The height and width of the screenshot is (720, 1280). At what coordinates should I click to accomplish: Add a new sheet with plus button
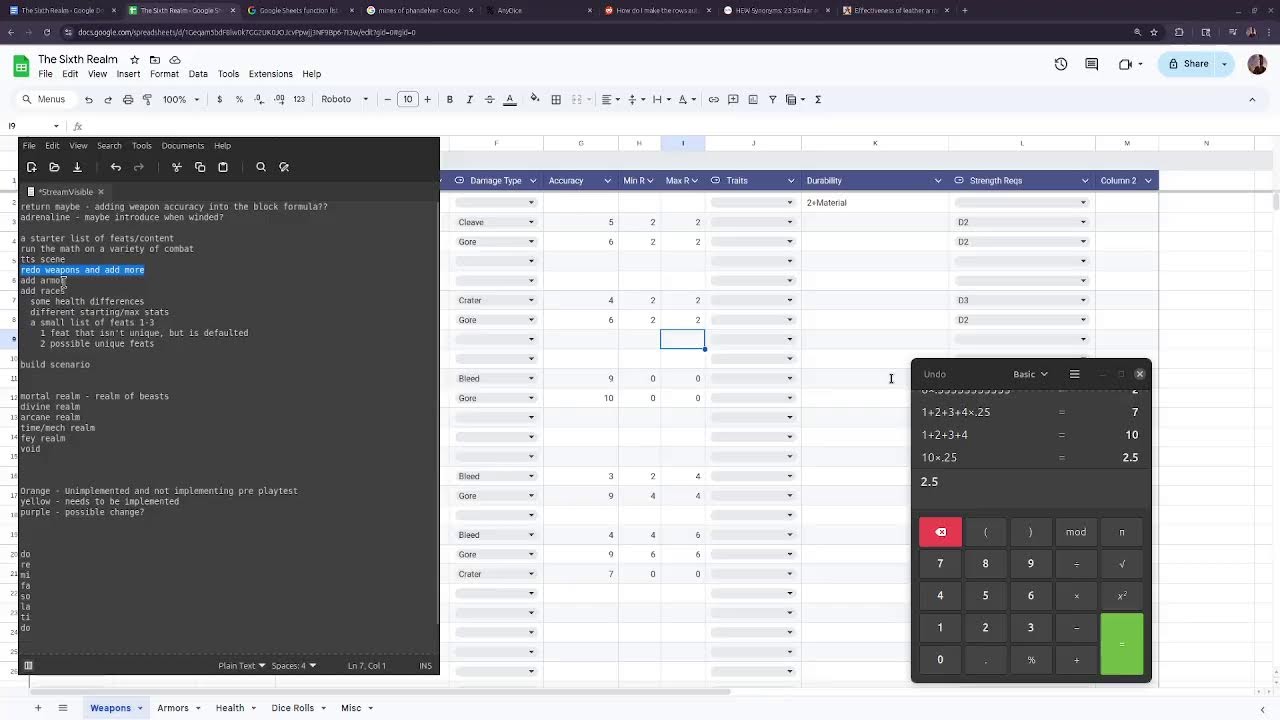[38, 708]
